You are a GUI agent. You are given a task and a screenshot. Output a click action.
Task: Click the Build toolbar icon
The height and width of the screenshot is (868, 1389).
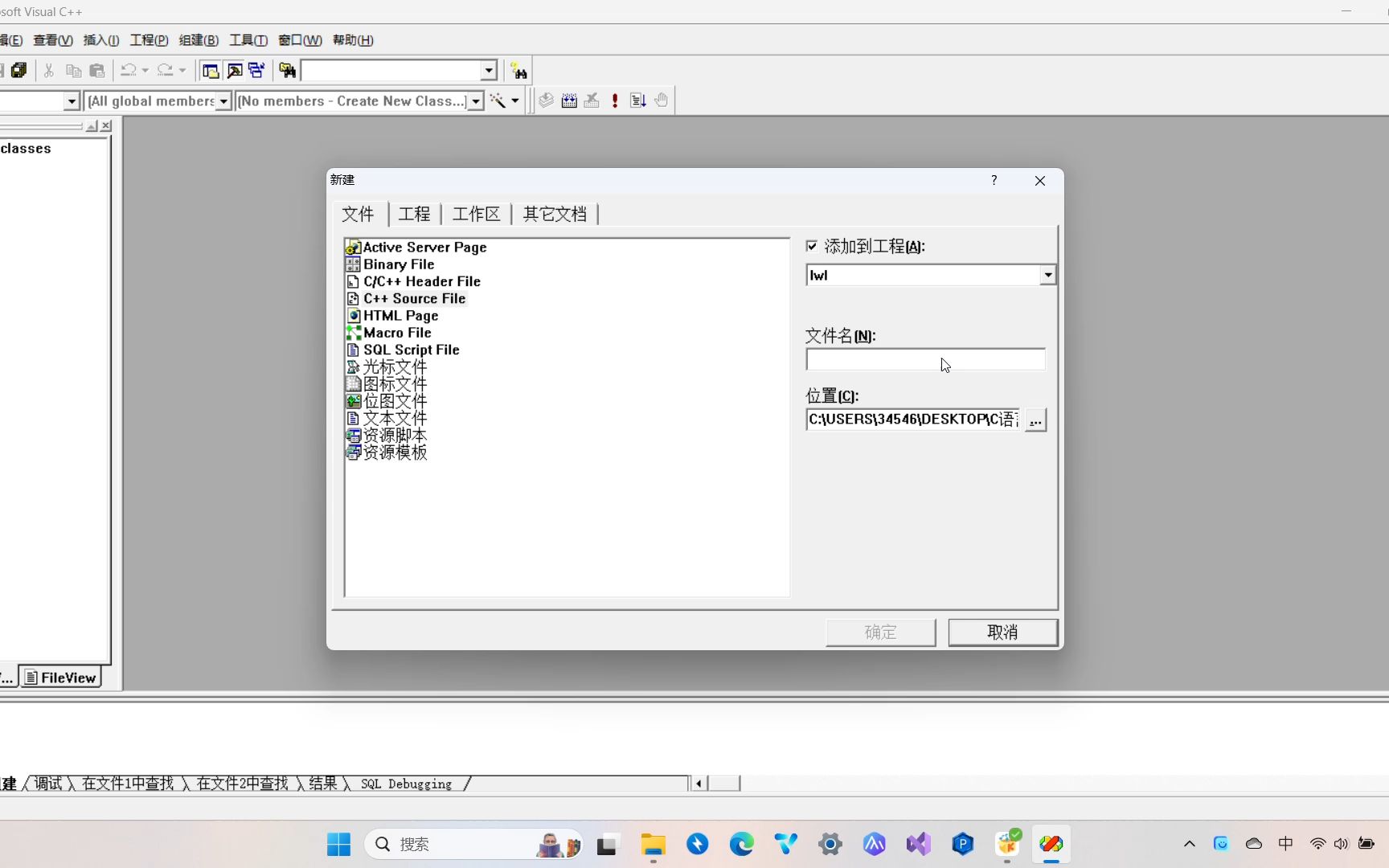(x=569, y=100)
